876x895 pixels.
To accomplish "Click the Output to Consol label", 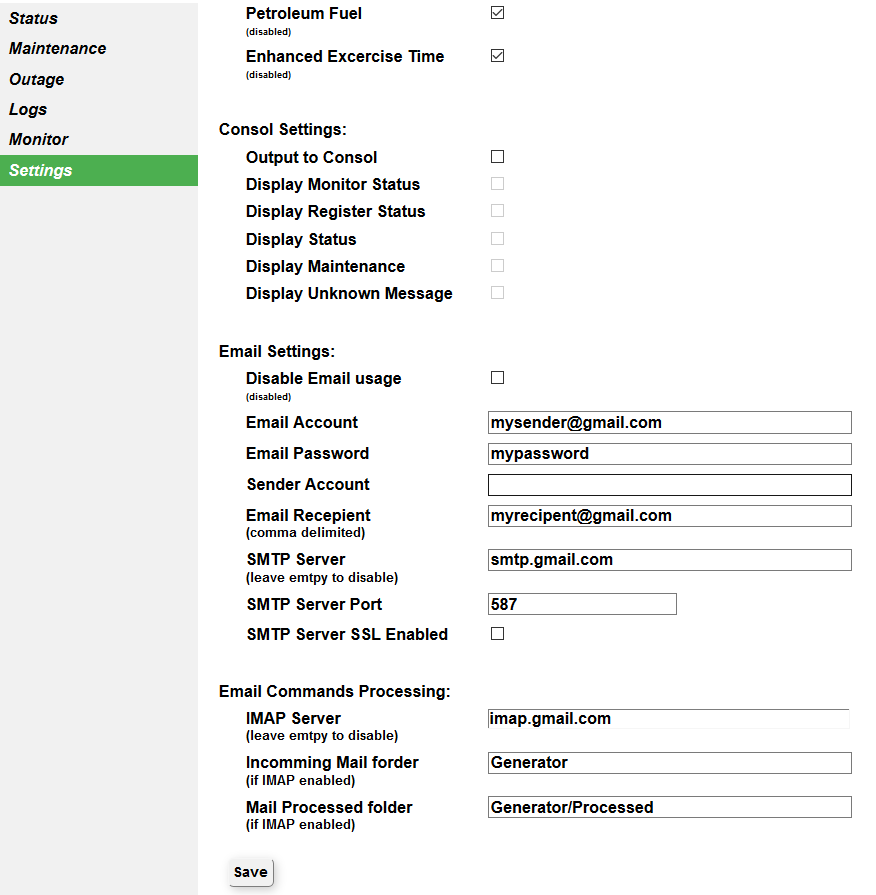I will [x=311, y=158].
